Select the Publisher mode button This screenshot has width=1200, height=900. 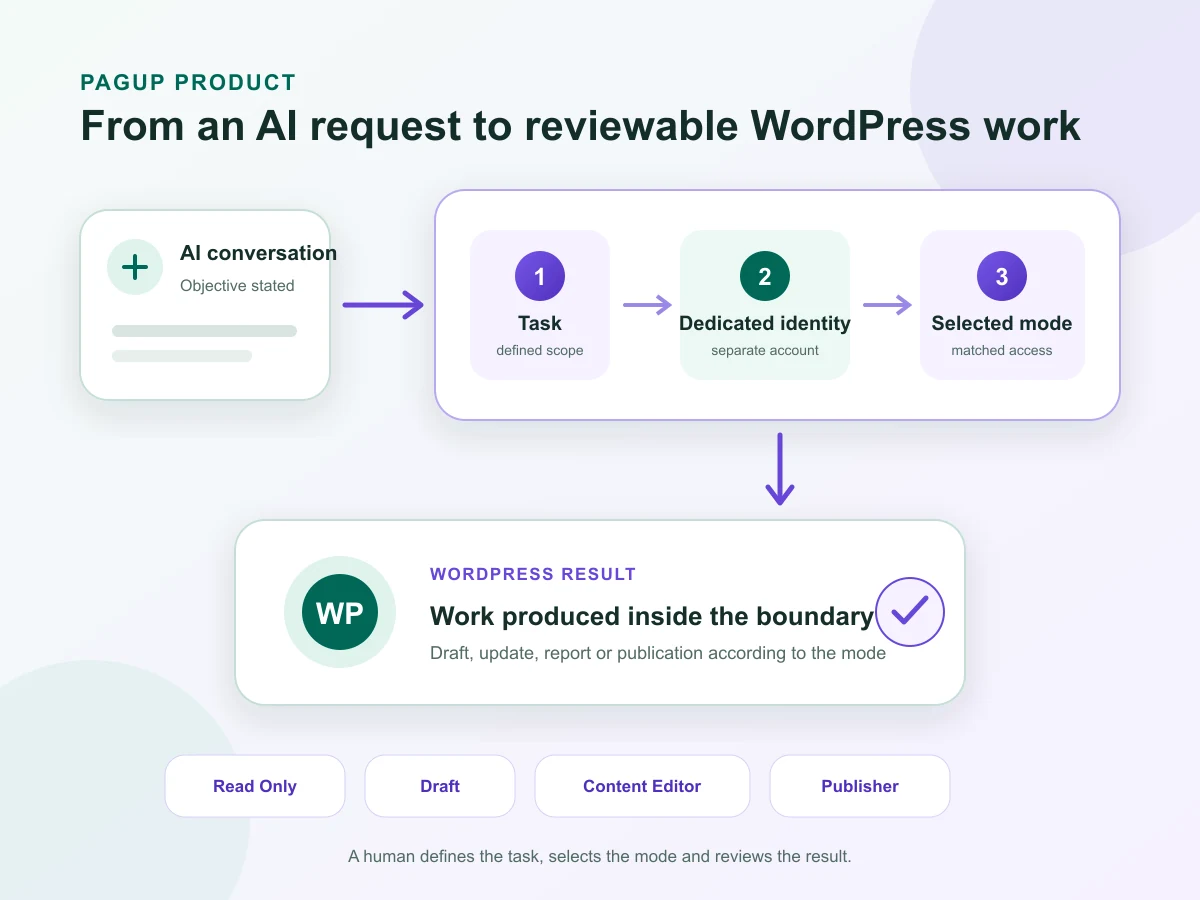tap(860, 786)
